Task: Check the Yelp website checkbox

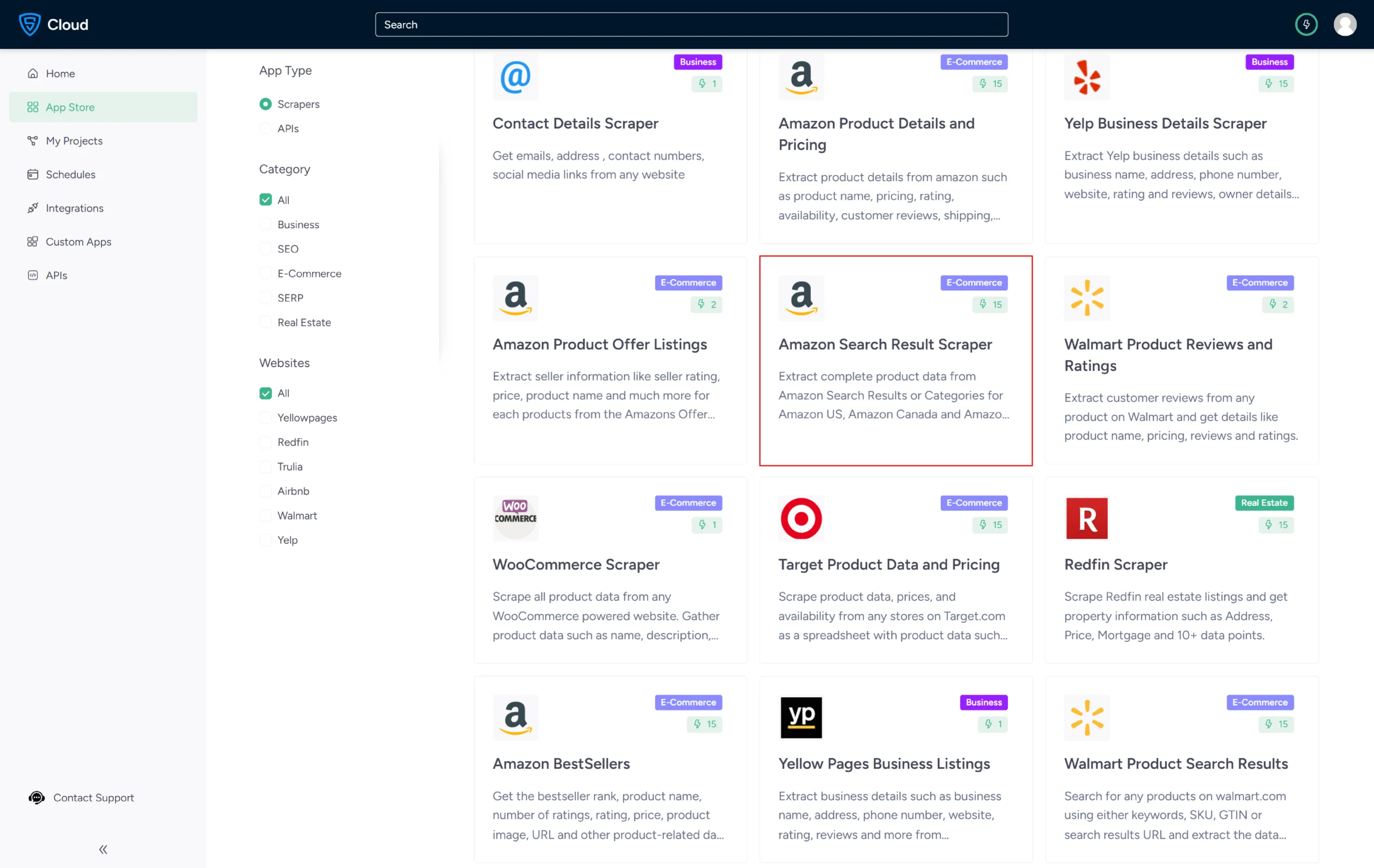Action: tap(265, 541)
